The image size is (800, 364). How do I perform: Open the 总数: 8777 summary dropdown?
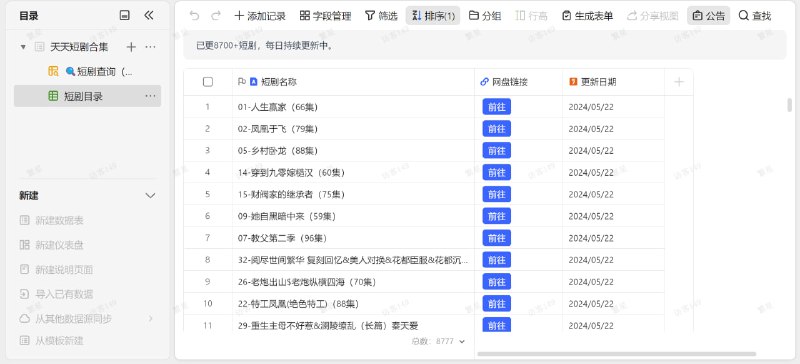tap(438, 341)
